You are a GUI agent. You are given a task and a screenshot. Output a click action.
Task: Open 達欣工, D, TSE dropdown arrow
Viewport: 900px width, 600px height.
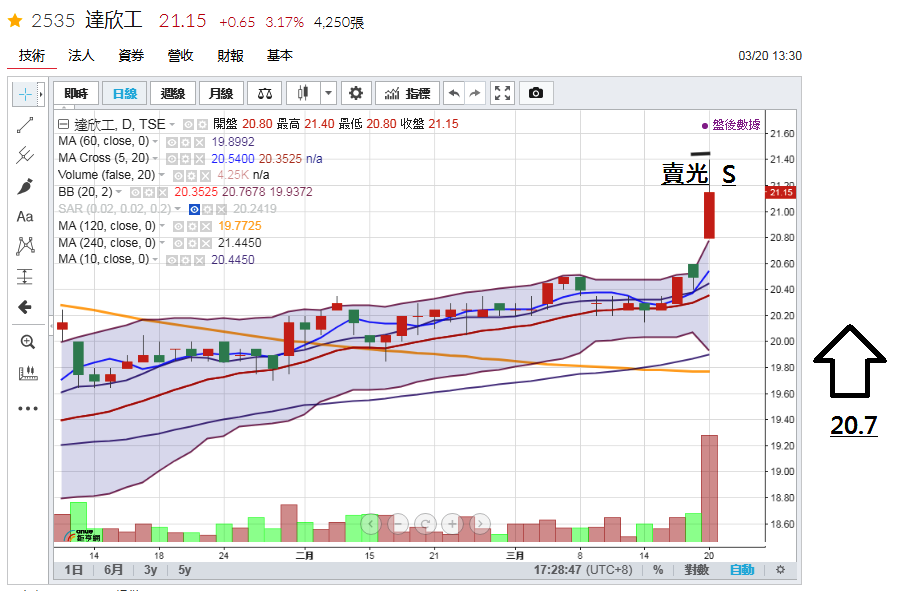[x=172, y=125]
